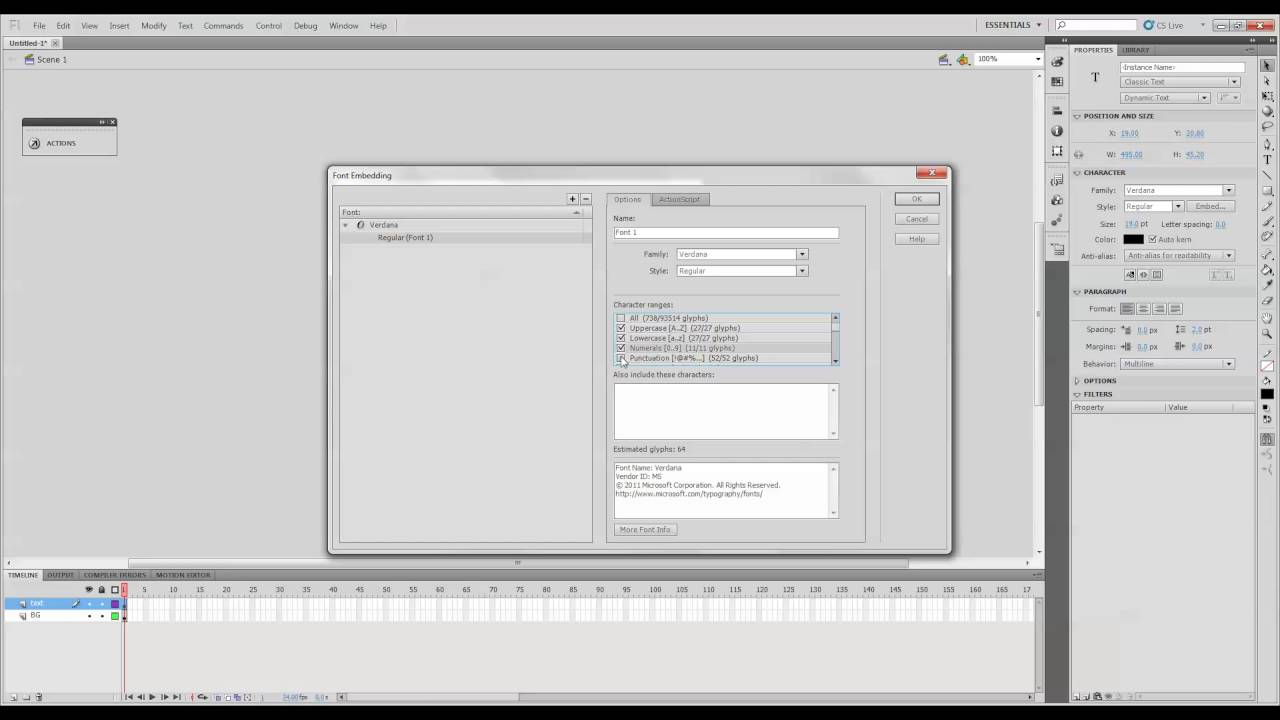This screenshot has height=720, width=1280.
Task: Open the Control menu
Action: click(x=268, y=26)
